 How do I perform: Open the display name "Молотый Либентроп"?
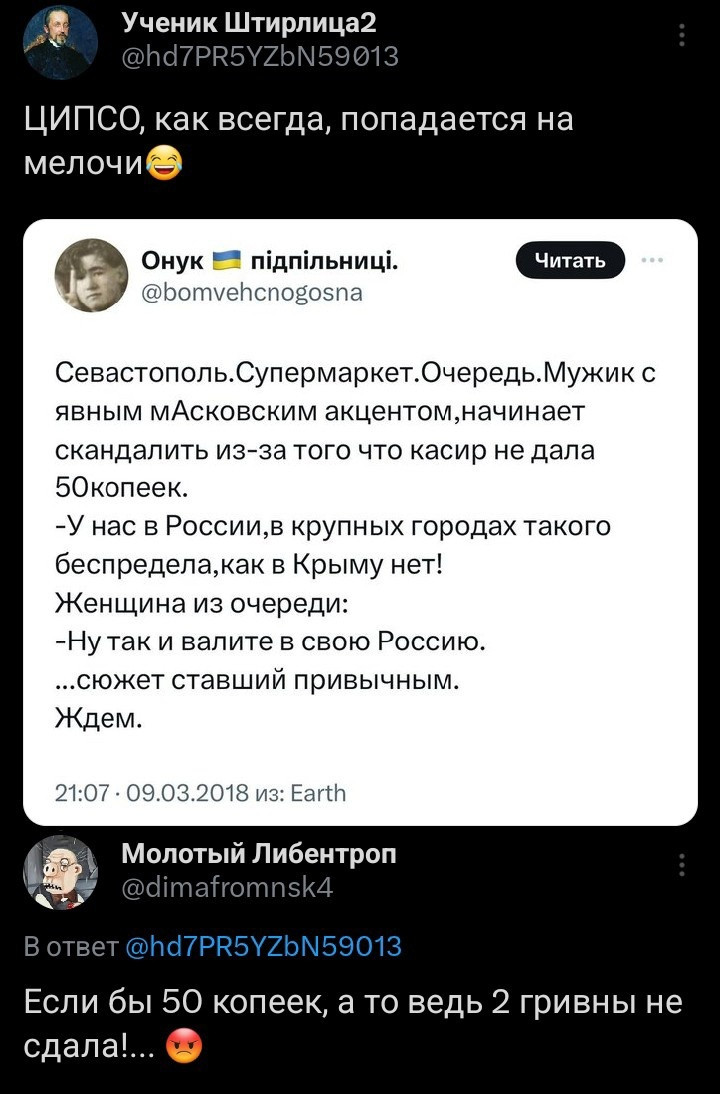point(259,853)
